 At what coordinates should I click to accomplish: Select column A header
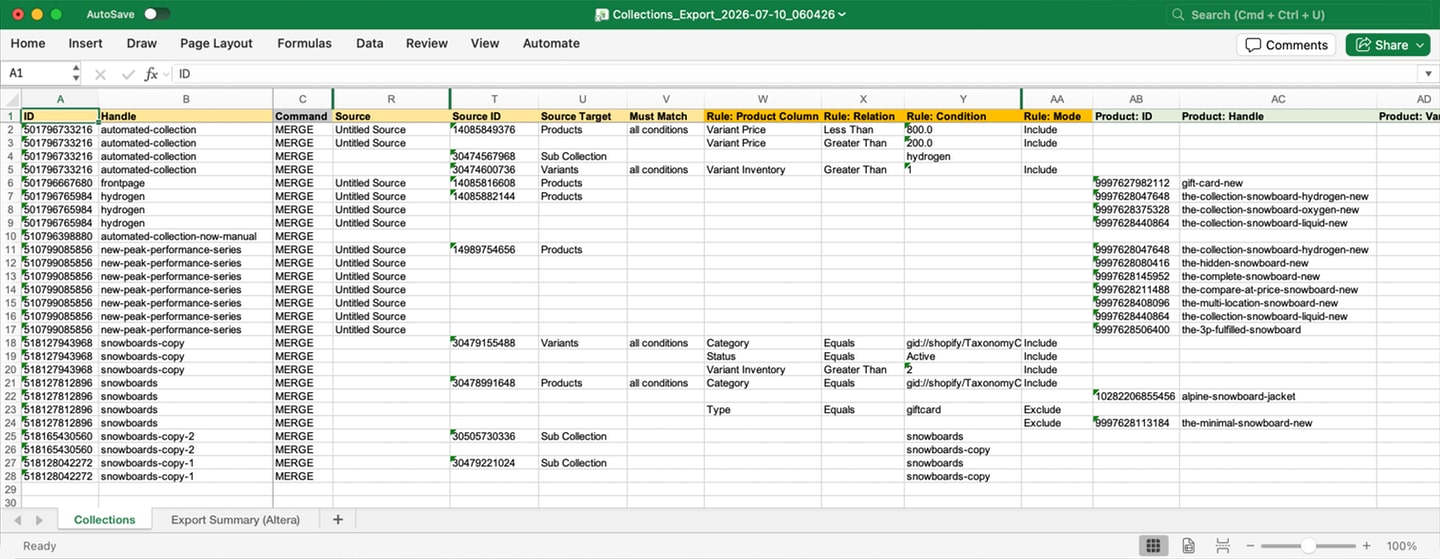(x=60, y=99)
